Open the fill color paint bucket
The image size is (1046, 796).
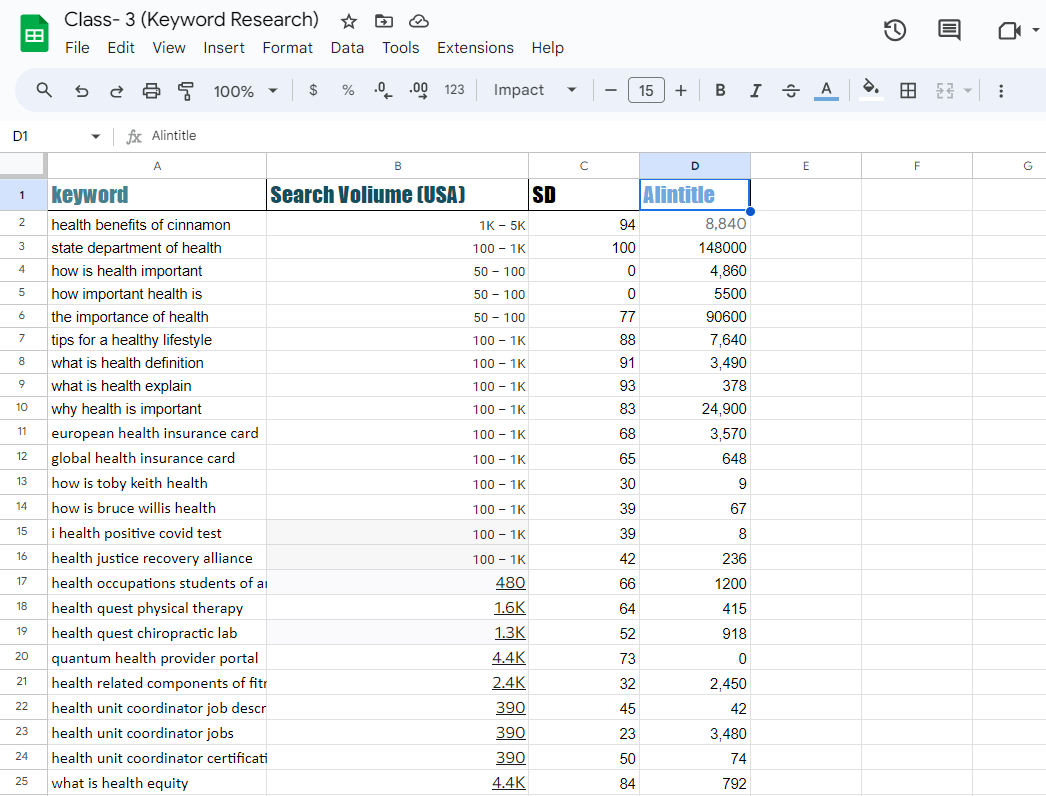point(871,90)
